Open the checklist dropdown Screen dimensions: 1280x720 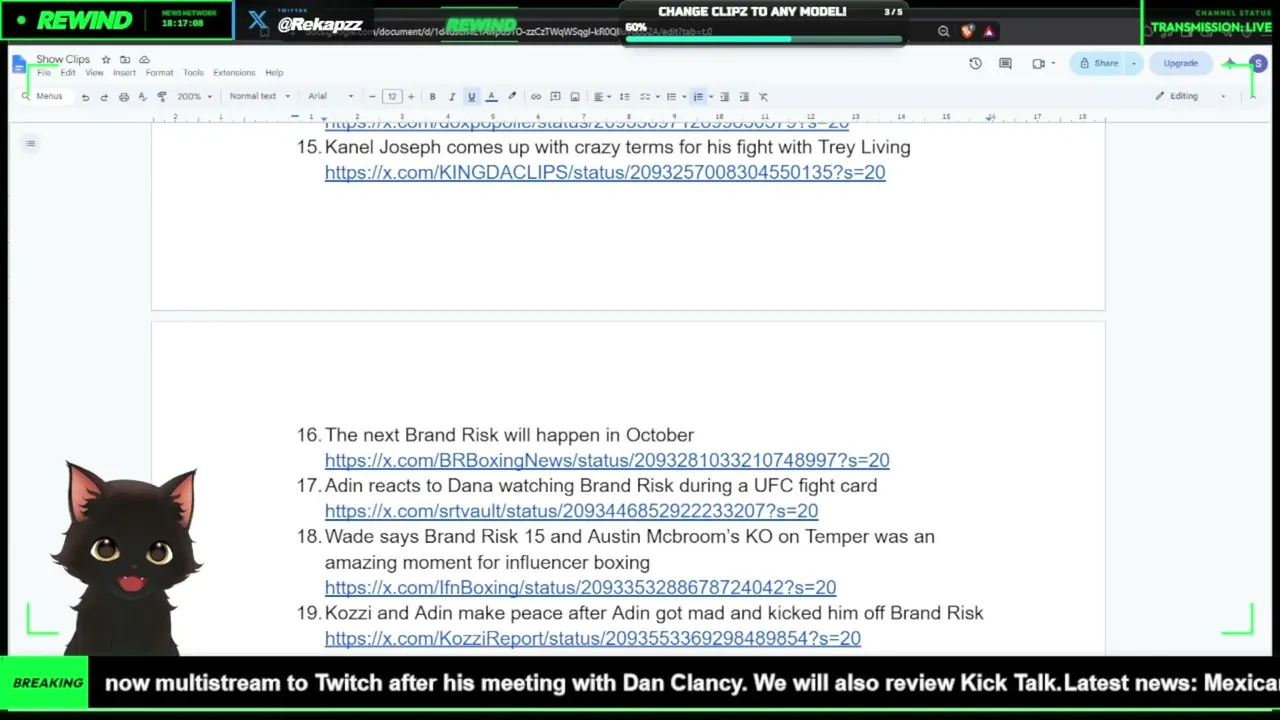(649, 97)
